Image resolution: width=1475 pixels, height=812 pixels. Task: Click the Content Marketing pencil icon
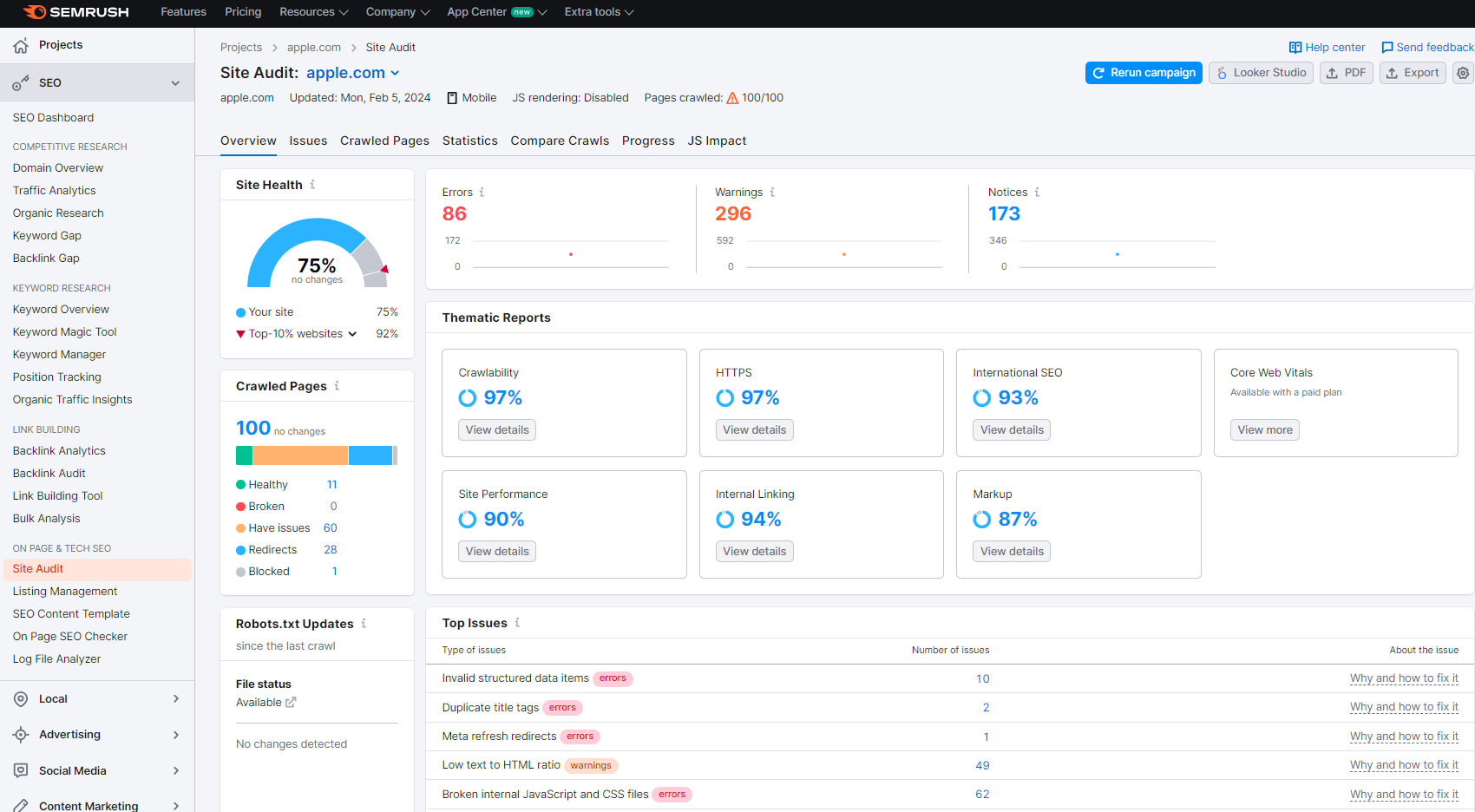coord(21,806)
